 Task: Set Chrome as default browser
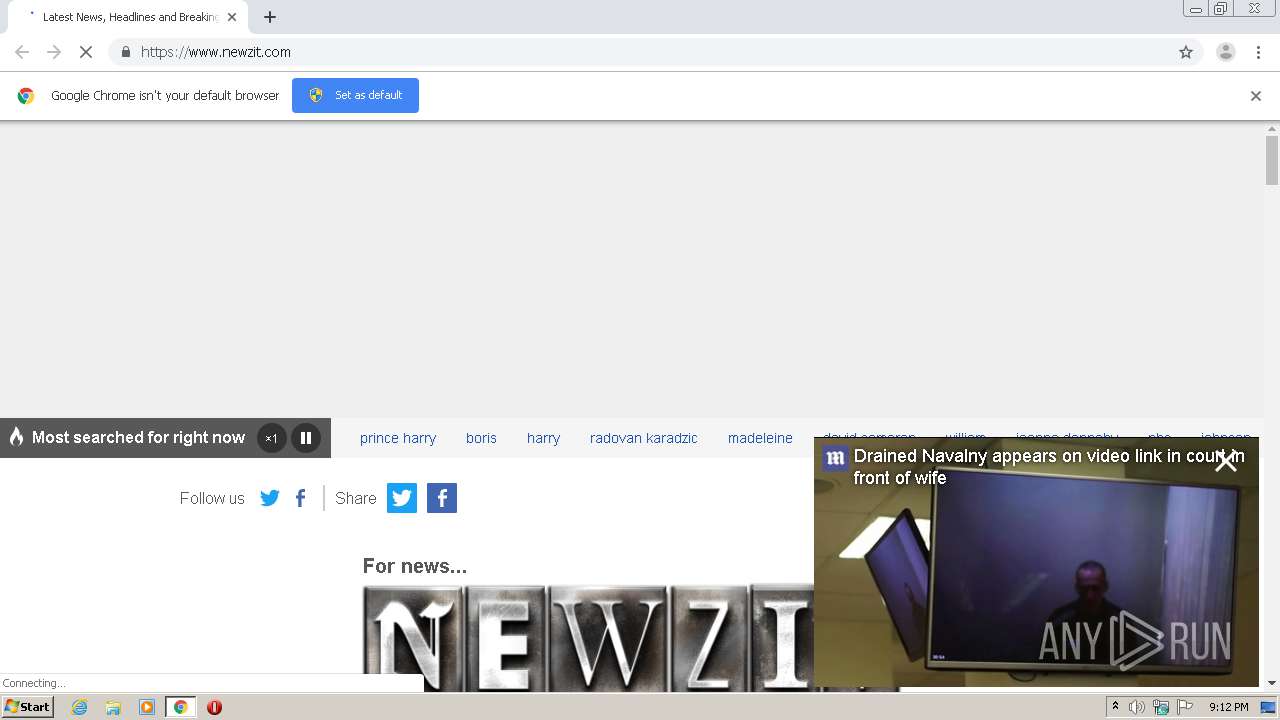(x=355, y=95)
